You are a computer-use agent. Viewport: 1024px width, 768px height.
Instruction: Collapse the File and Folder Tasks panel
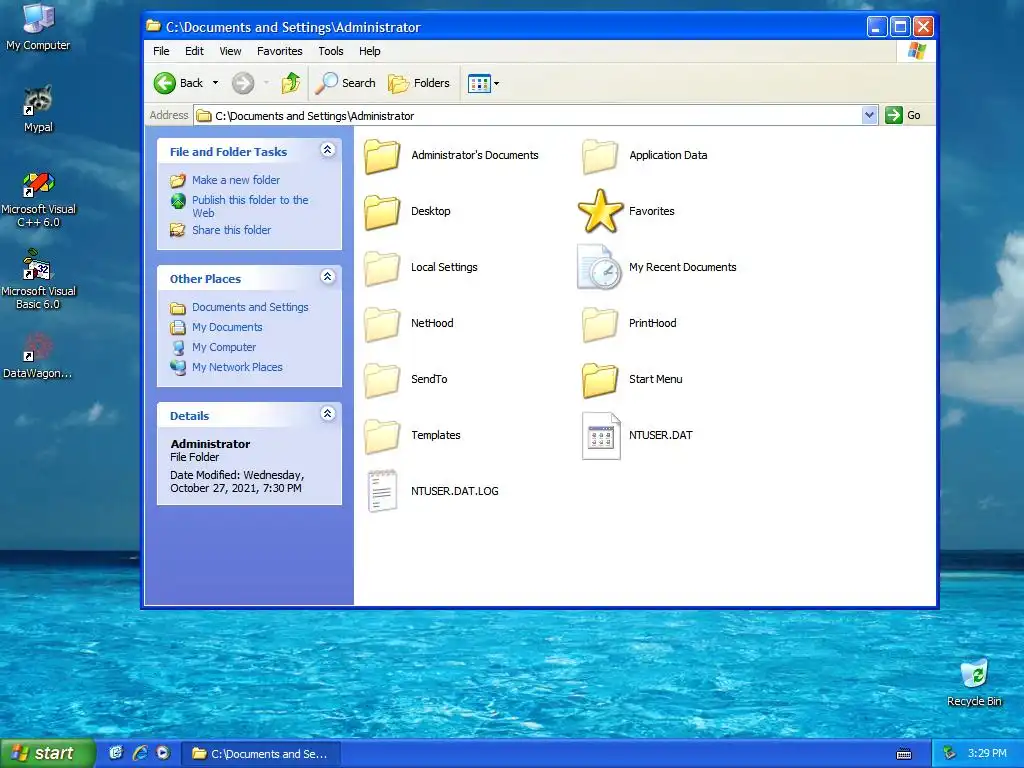point(328,150)
